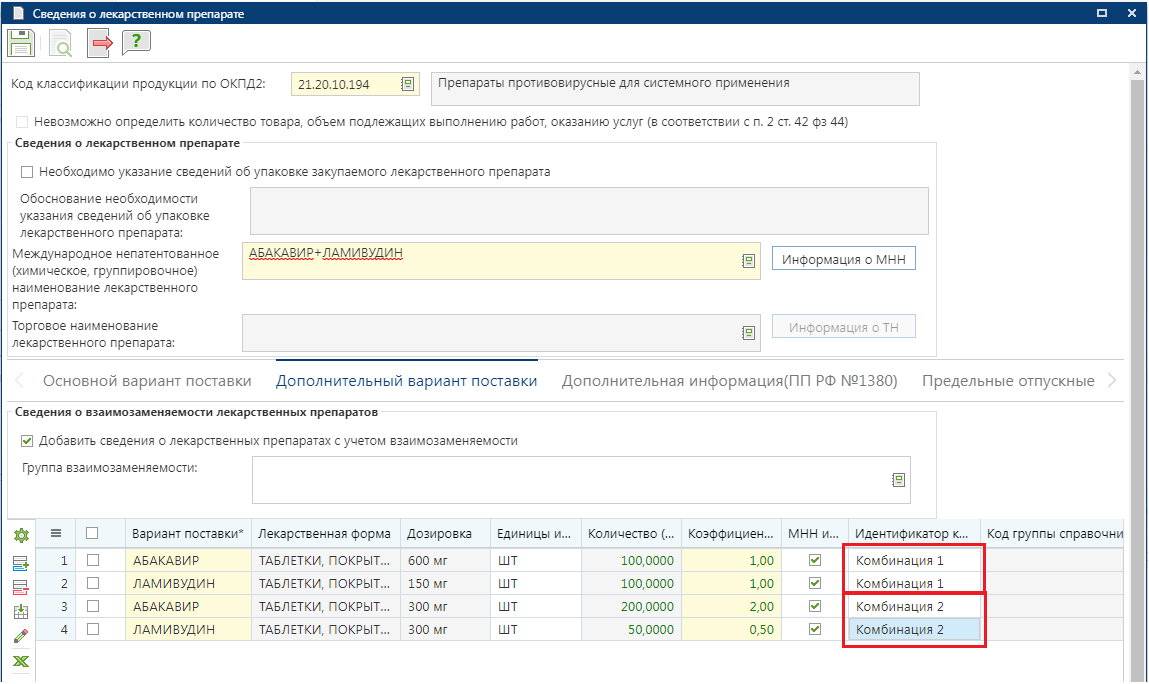Click dosage cell 600 мг

point(445,560)
